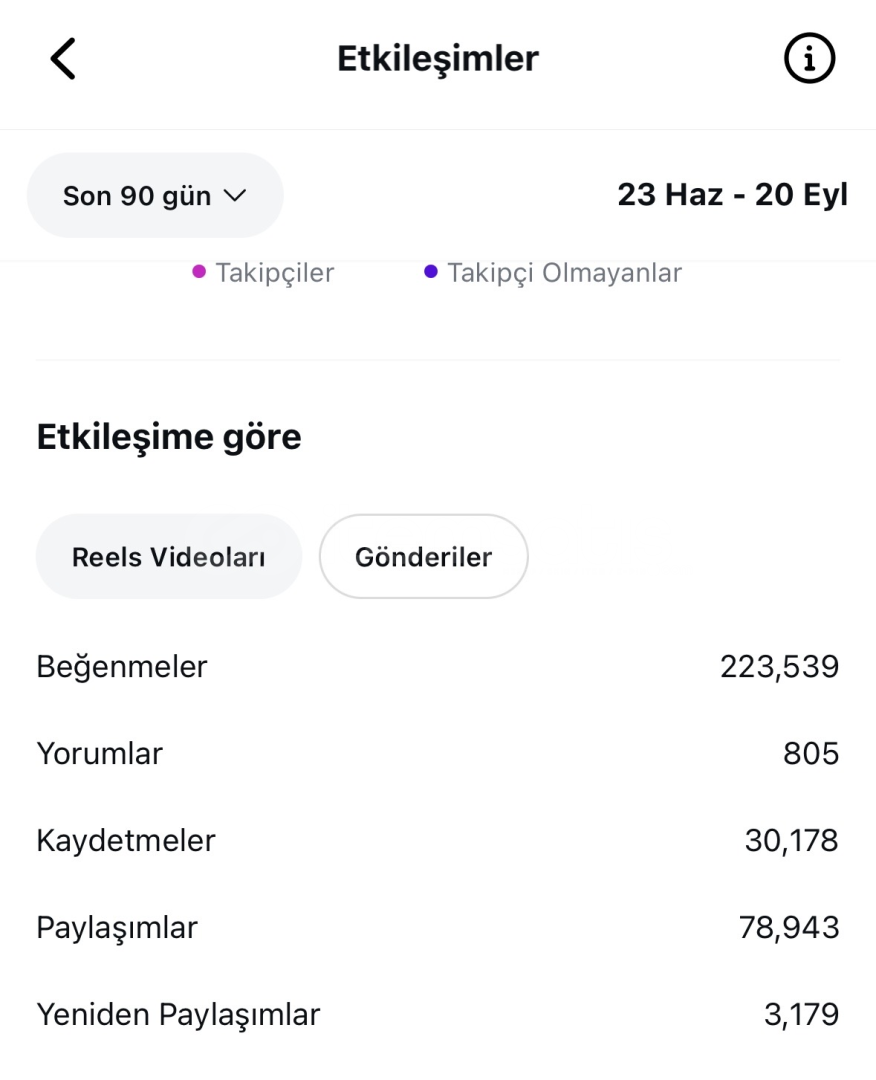This screenshot has height=1080, width=876.
Task: Select the Yorumlar row label
Action: click(99, 754)
